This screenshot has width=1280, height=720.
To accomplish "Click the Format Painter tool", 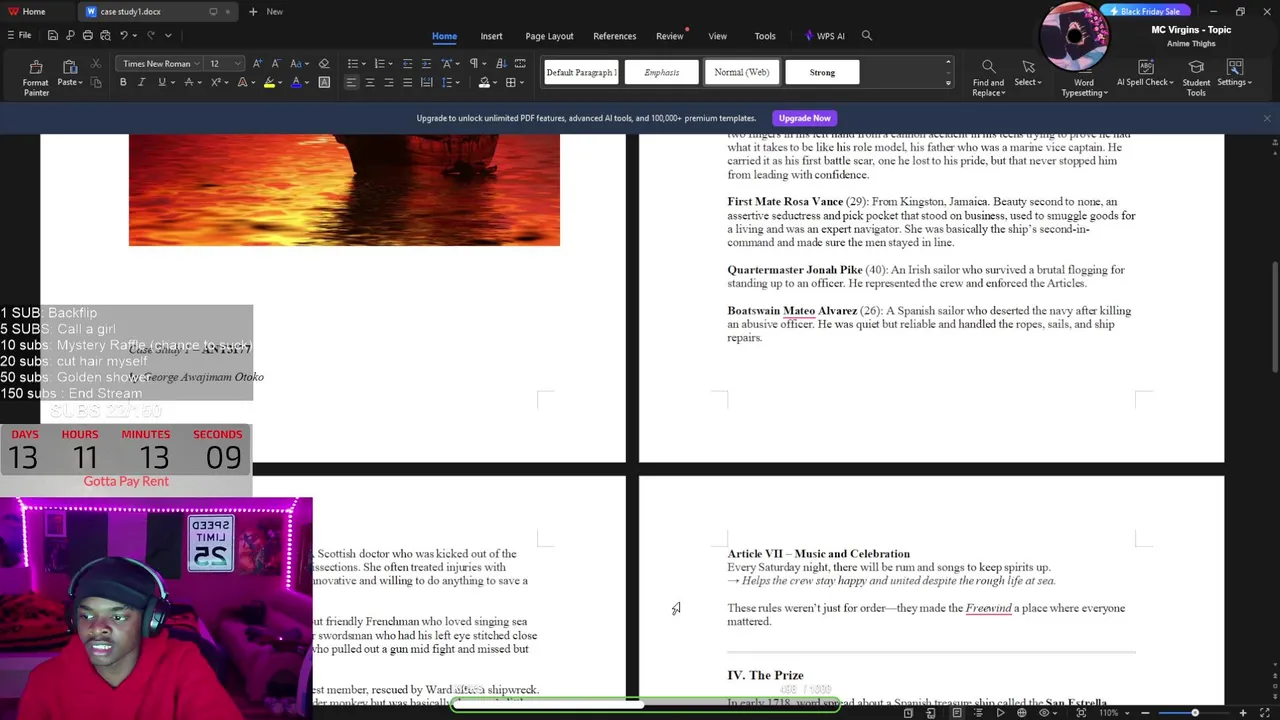I will point(36,77).
